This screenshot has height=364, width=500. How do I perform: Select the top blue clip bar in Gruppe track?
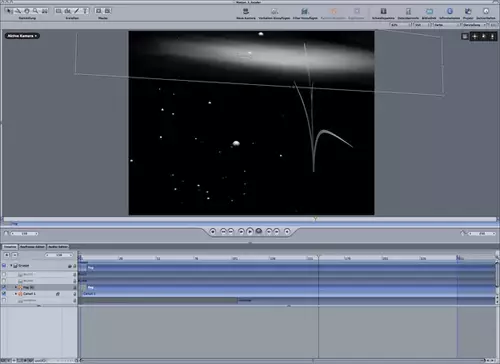click(287, 267)
